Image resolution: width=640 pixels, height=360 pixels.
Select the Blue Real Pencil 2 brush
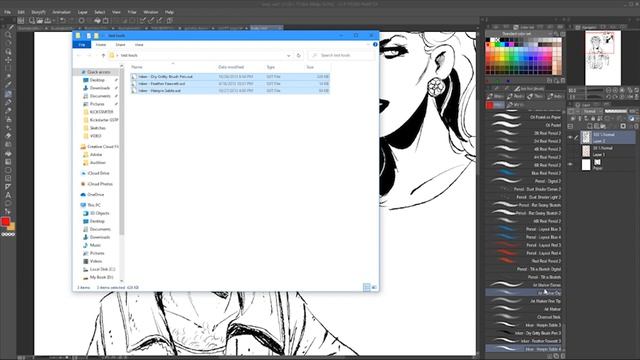coord(523,173)
